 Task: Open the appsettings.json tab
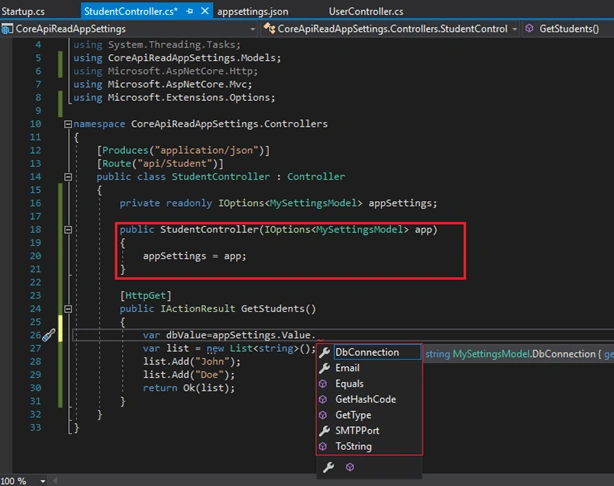(x=253, y=11)
